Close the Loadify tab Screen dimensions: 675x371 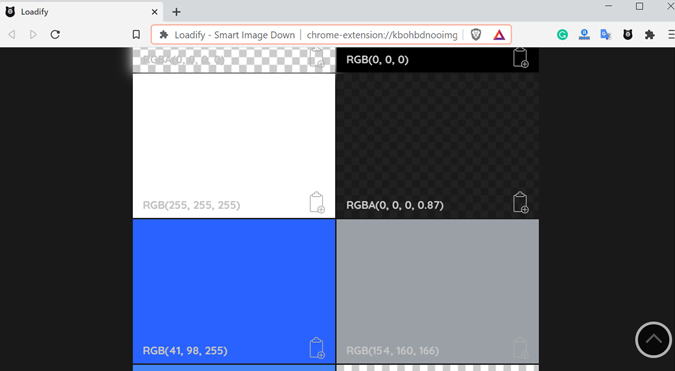[x=155, y=12]
